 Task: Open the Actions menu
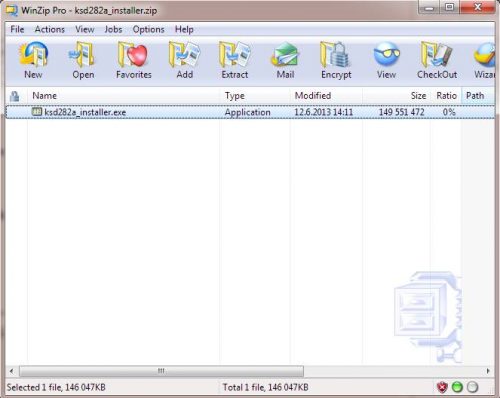pyautogui.click(x=50, y=29)
